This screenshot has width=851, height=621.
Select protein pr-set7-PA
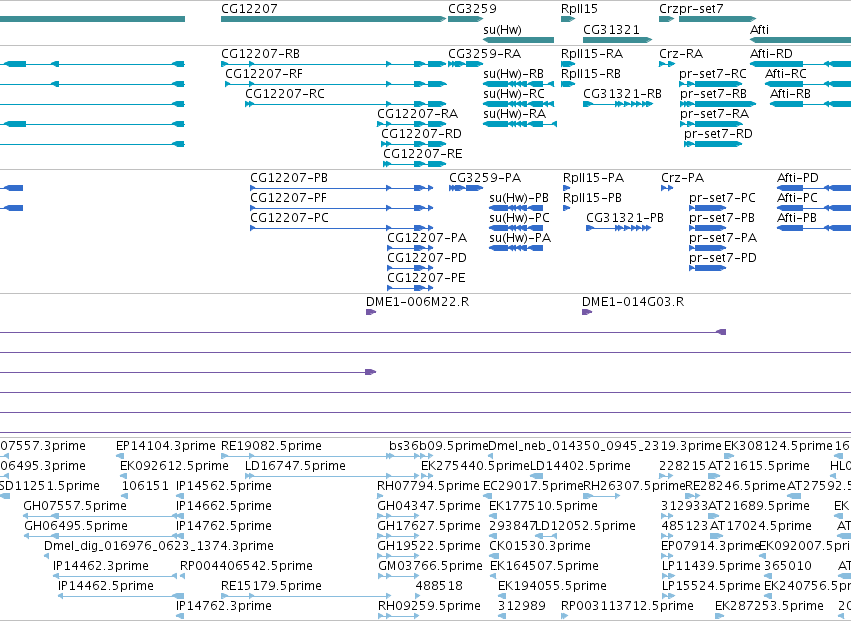pos(708,249)
